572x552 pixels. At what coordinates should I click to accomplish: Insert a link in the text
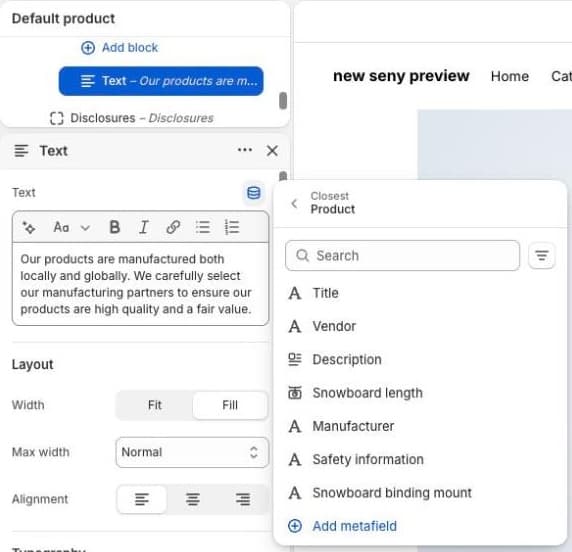173,227
